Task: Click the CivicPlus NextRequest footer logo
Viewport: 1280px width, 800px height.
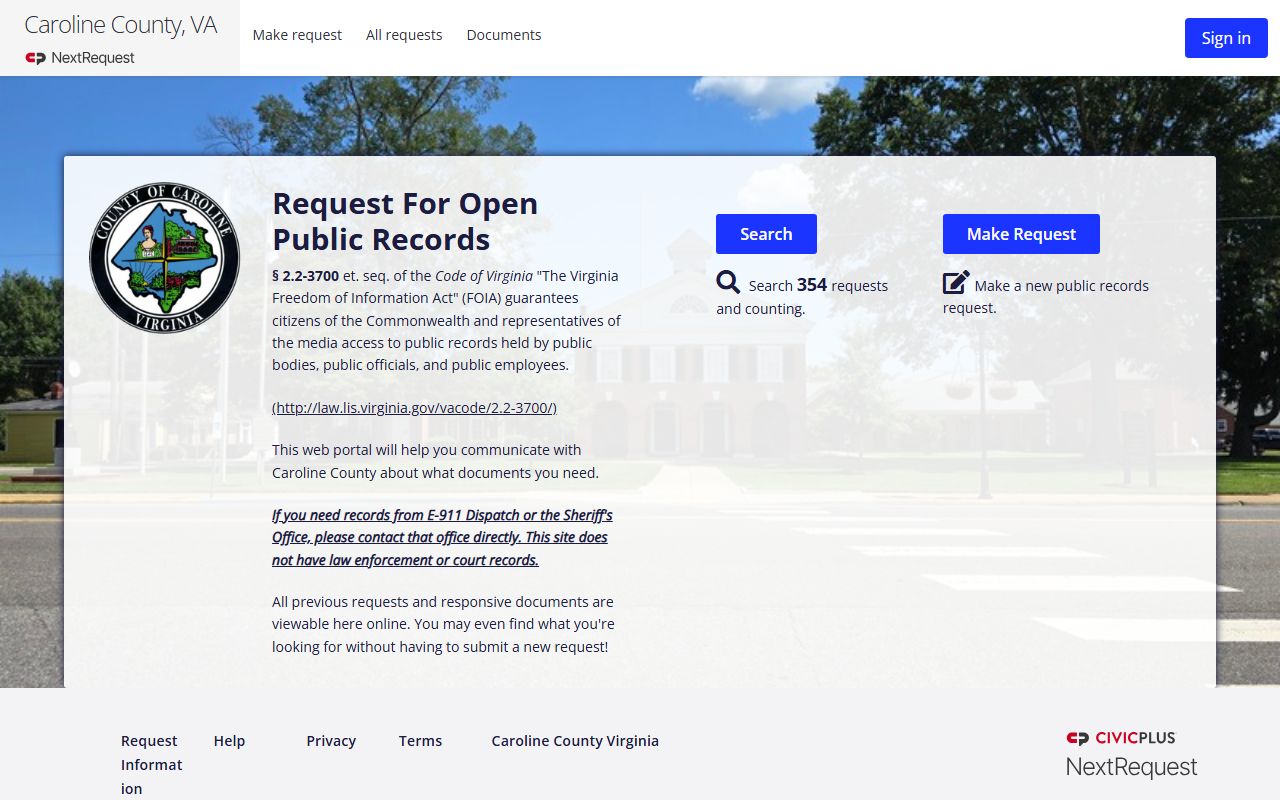Action: coord(1131,754)
